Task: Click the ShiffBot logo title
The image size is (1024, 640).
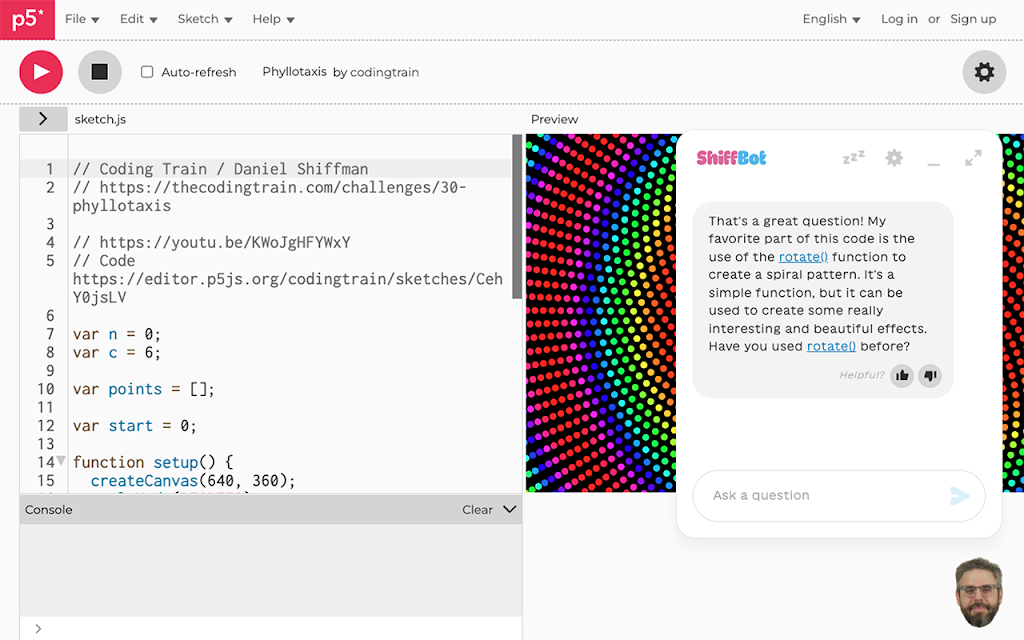Action: tap(731, 157)
